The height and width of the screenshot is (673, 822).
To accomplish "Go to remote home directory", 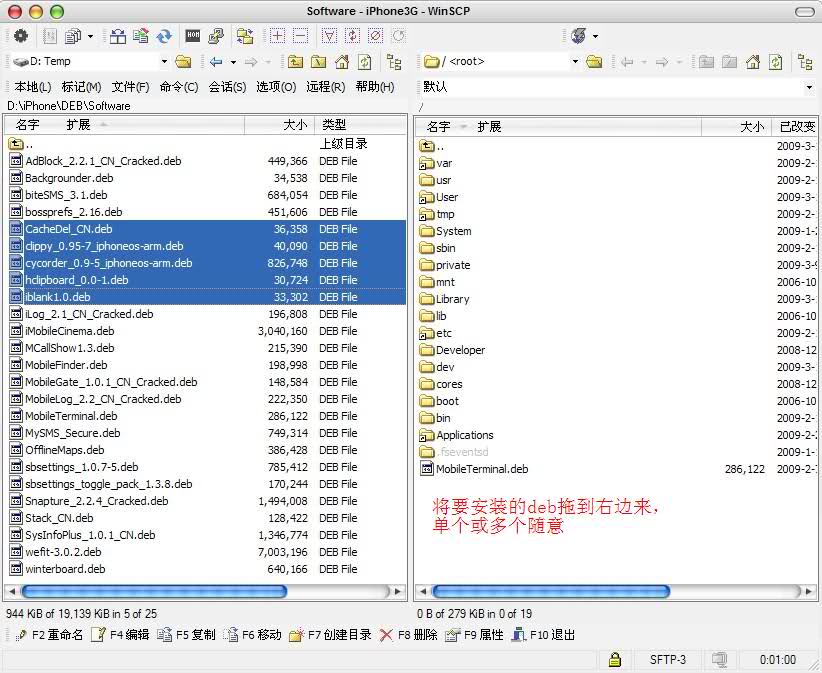I will click(x=753, y=62).
